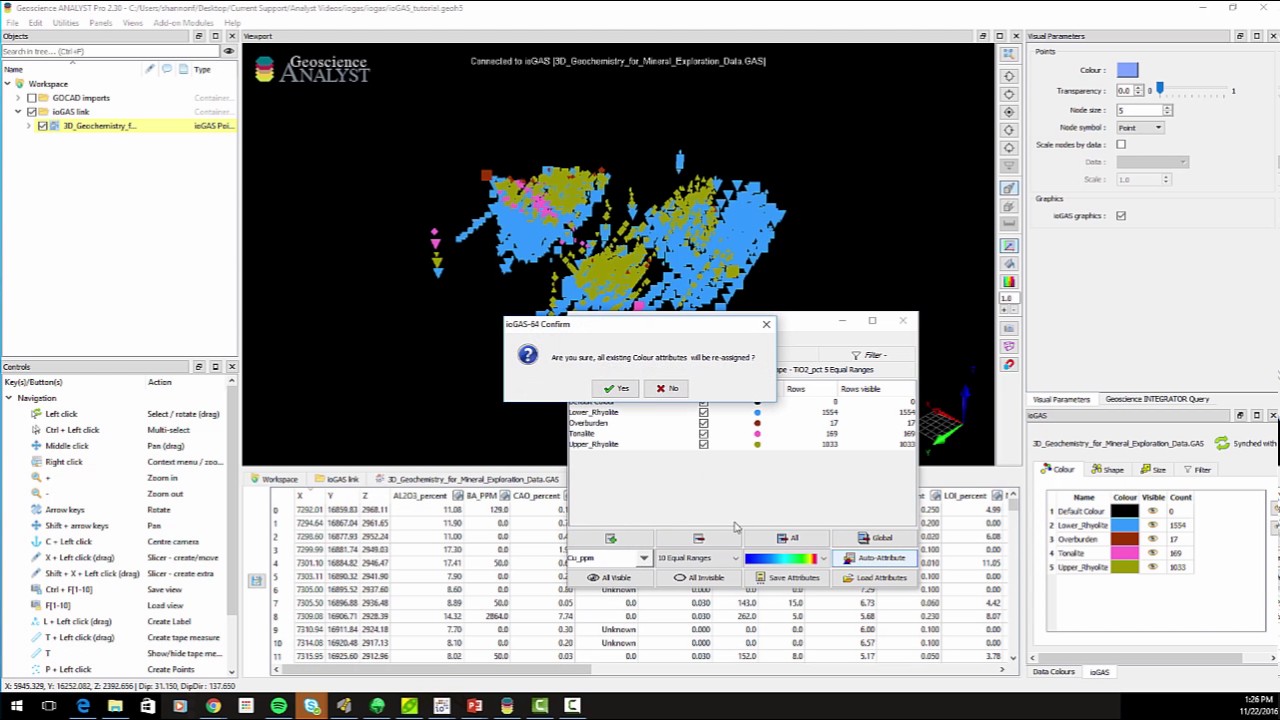Click the purple mask toolbar icon
Screen dimensions: 1280x720
(x=1009, y=346)
